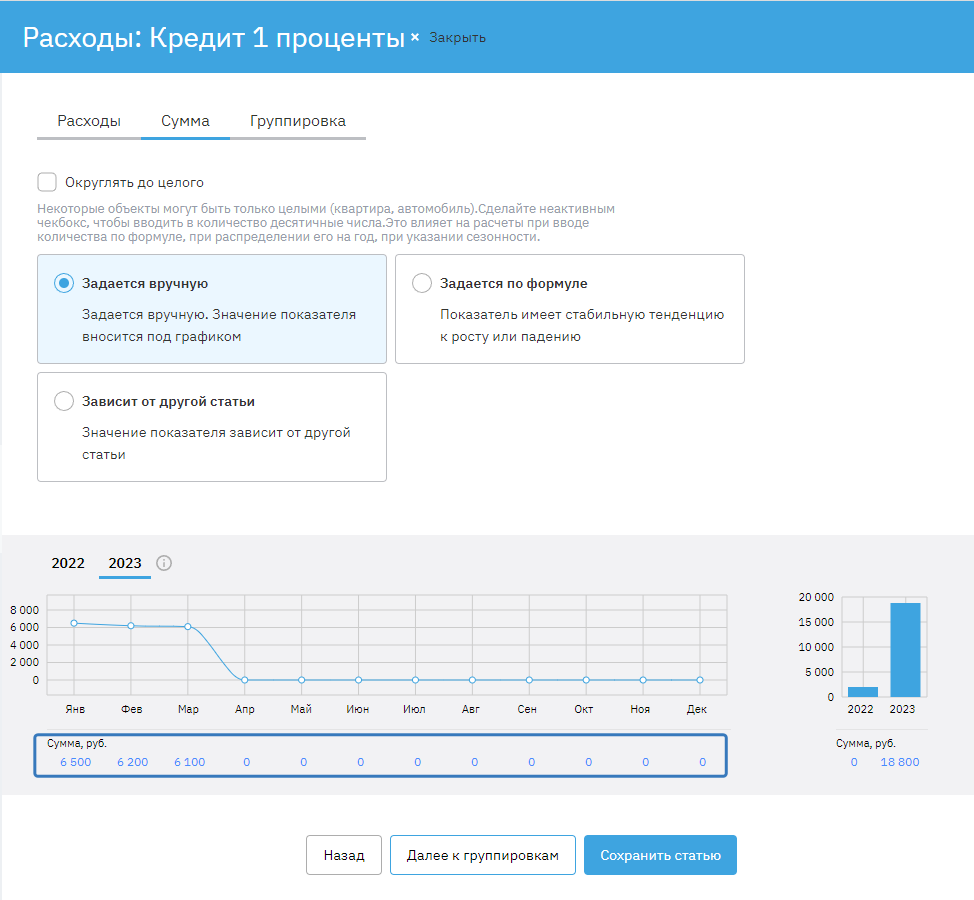Viewport: 974px width, 900px height.
Task: Enable the 'Округлять до целого' checkbox
Action: tap(47, 182)
